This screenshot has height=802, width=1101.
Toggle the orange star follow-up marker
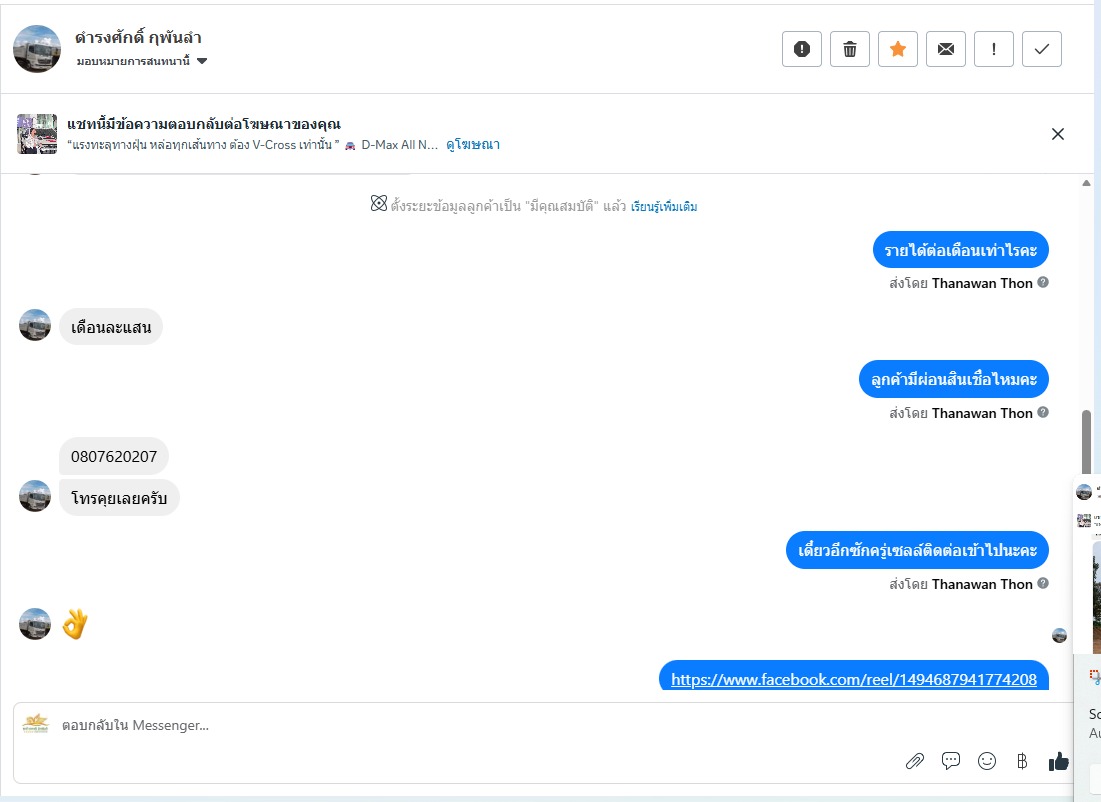(x=897, y=49)
